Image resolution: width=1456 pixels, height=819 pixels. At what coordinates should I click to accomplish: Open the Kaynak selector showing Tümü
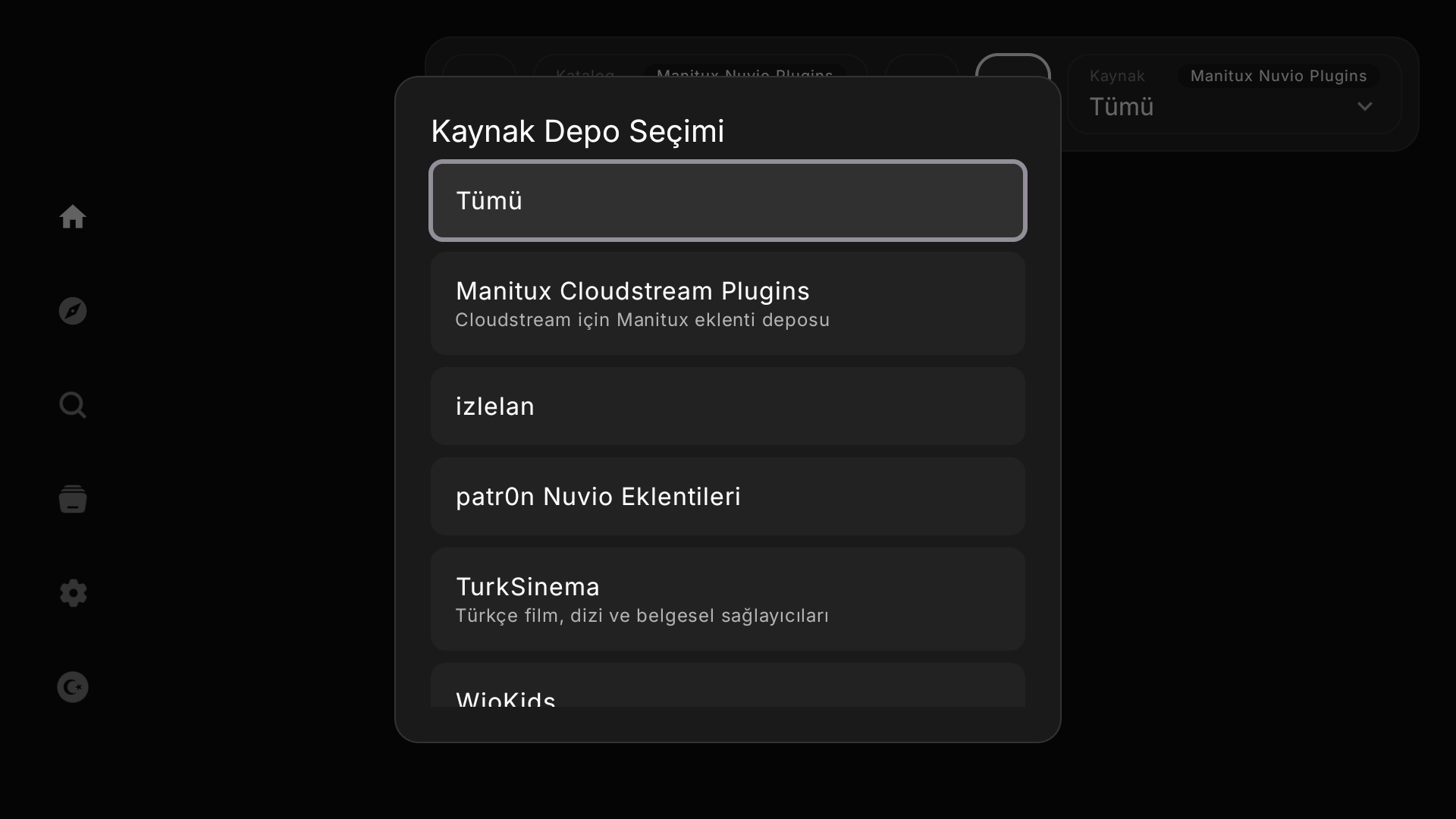coord(1235,94)
